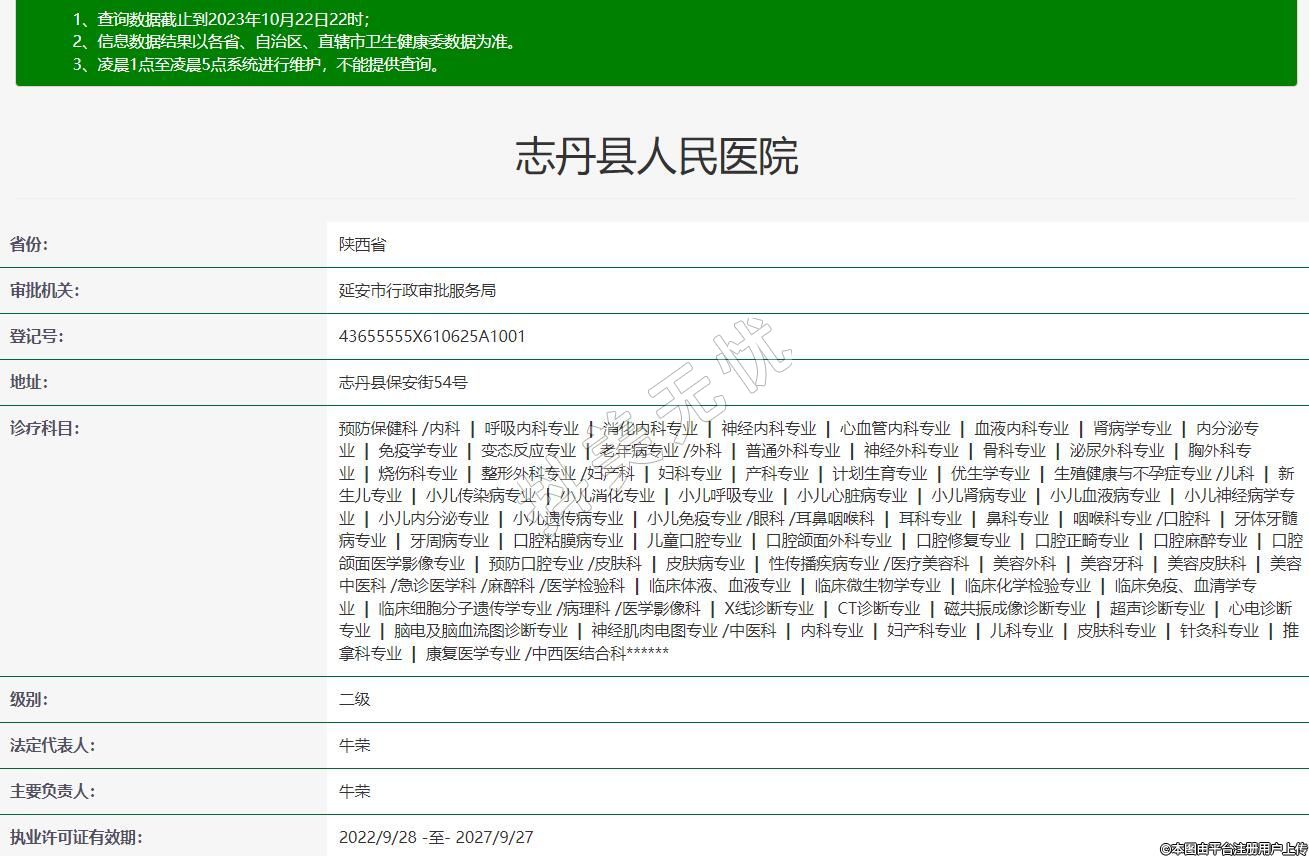The image size is (1309, 856).
Task: Select the 地址 row label
Action: tap(29, 382)
